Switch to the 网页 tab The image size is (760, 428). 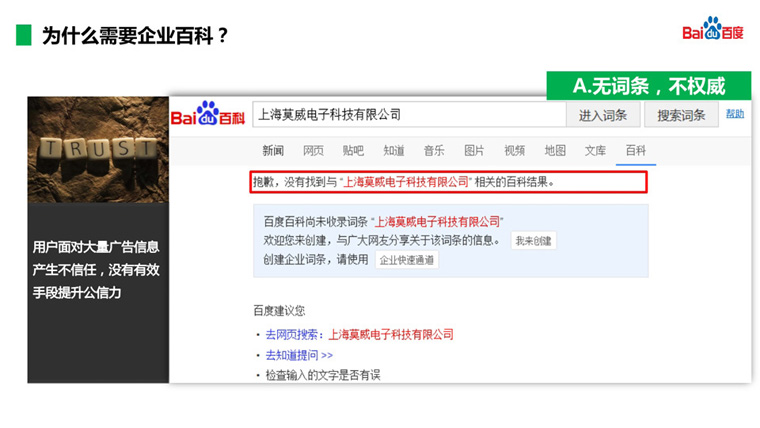(313, 151)
